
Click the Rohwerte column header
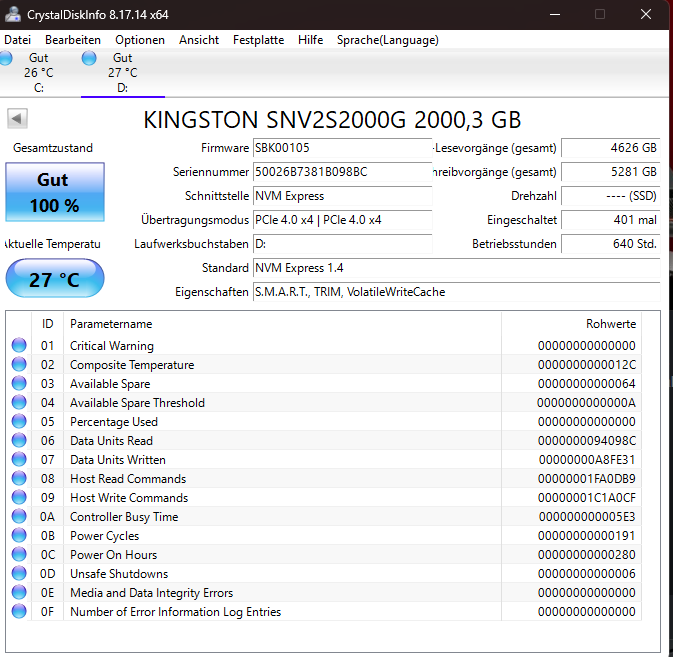571,324
